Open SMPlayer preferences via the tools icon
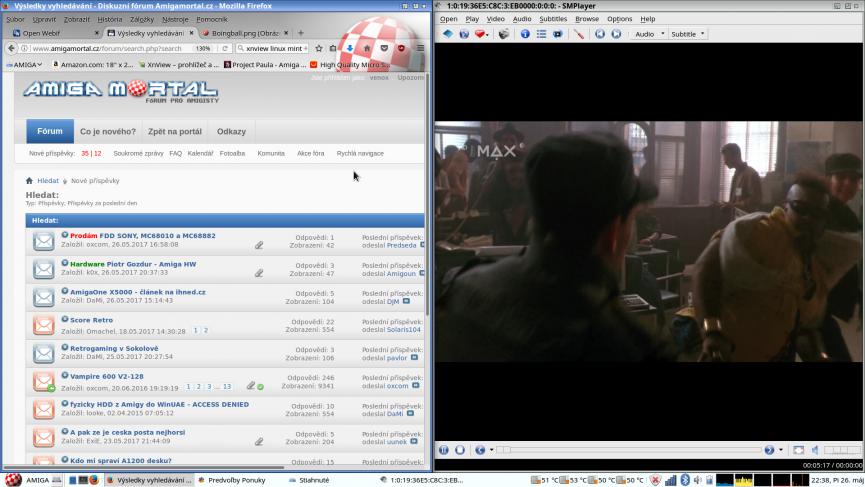Screen dimensions: 865x487 coord(579,34)
